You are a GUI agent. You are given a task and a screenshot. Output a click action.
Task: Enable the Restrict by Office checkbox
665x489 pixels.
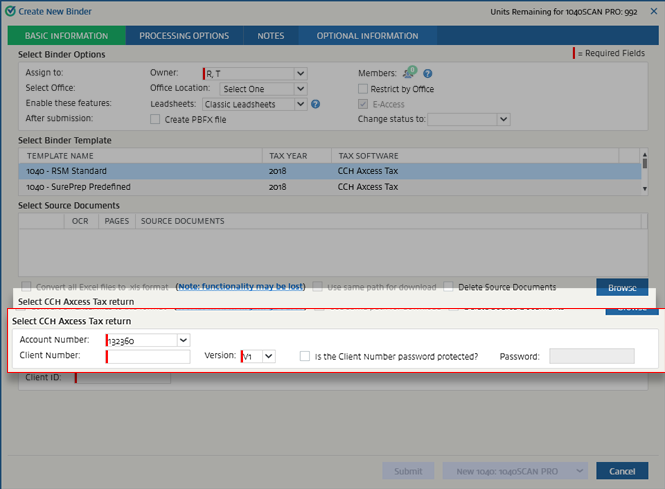coord(363,89)
